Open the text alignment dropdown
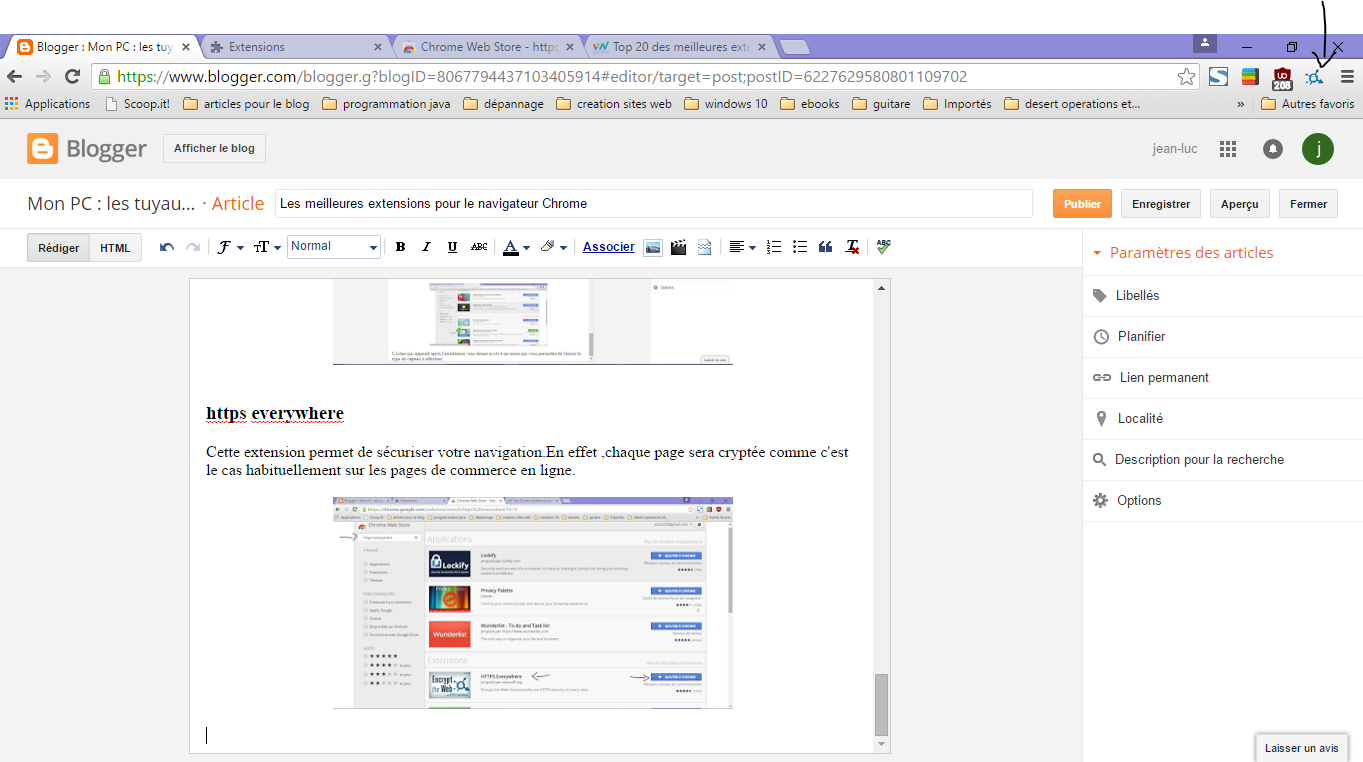The image size is (1363, 762). pos(742,247)
